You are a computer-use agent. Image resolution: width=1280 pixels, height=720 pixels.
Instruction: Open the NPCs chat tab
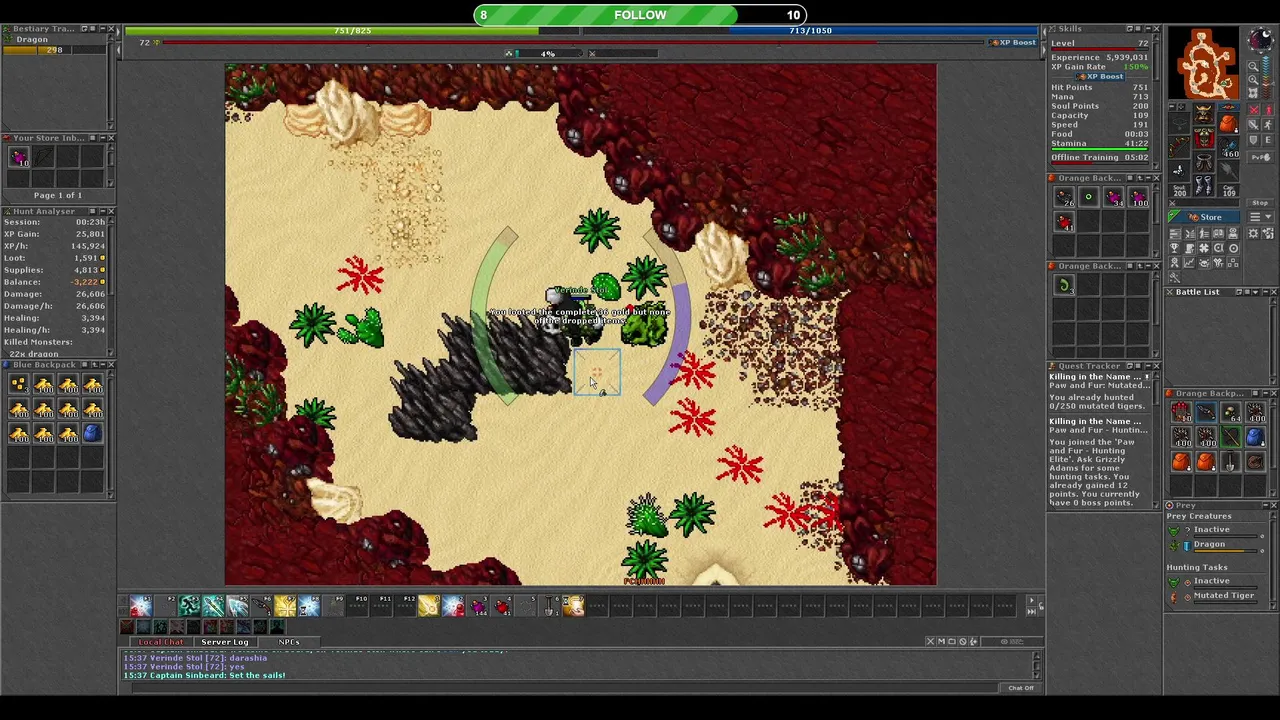click(x=289, y=642)
